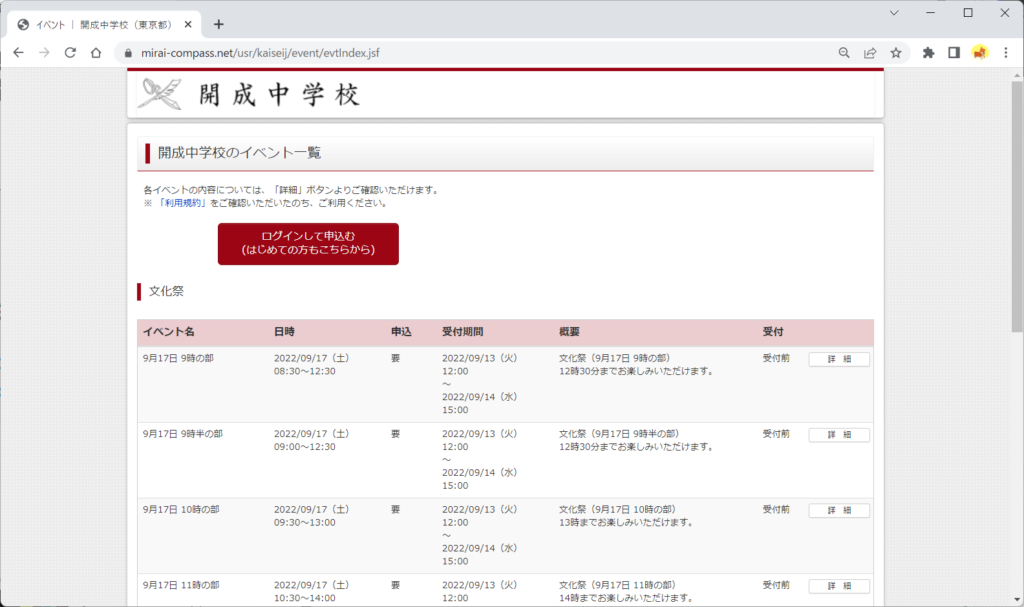Click the ログインして申込む button
Viewport: 1024px width, 607px height.
point(308,244)
